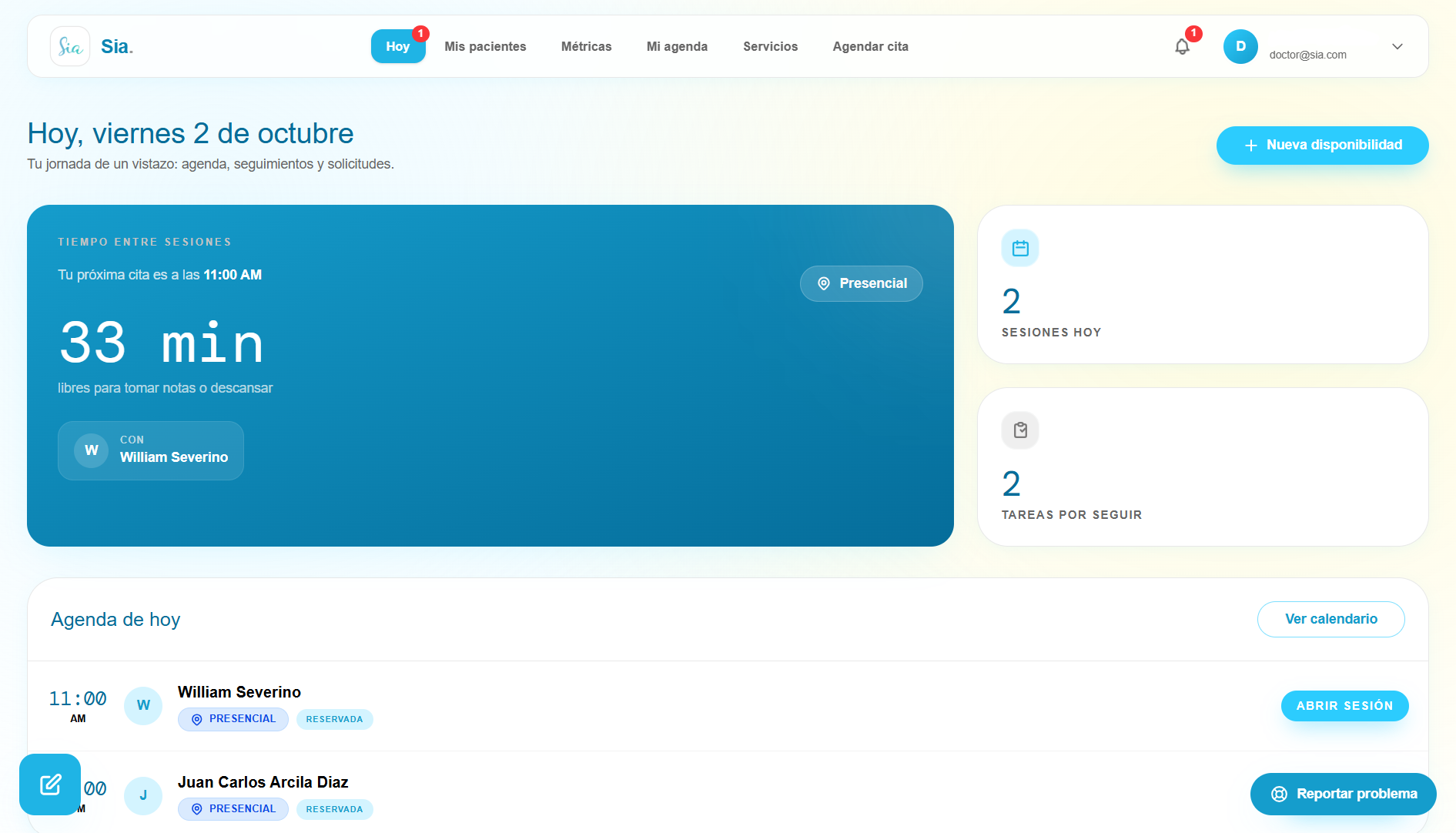Click the 33 min countdown text

[162, 343]
